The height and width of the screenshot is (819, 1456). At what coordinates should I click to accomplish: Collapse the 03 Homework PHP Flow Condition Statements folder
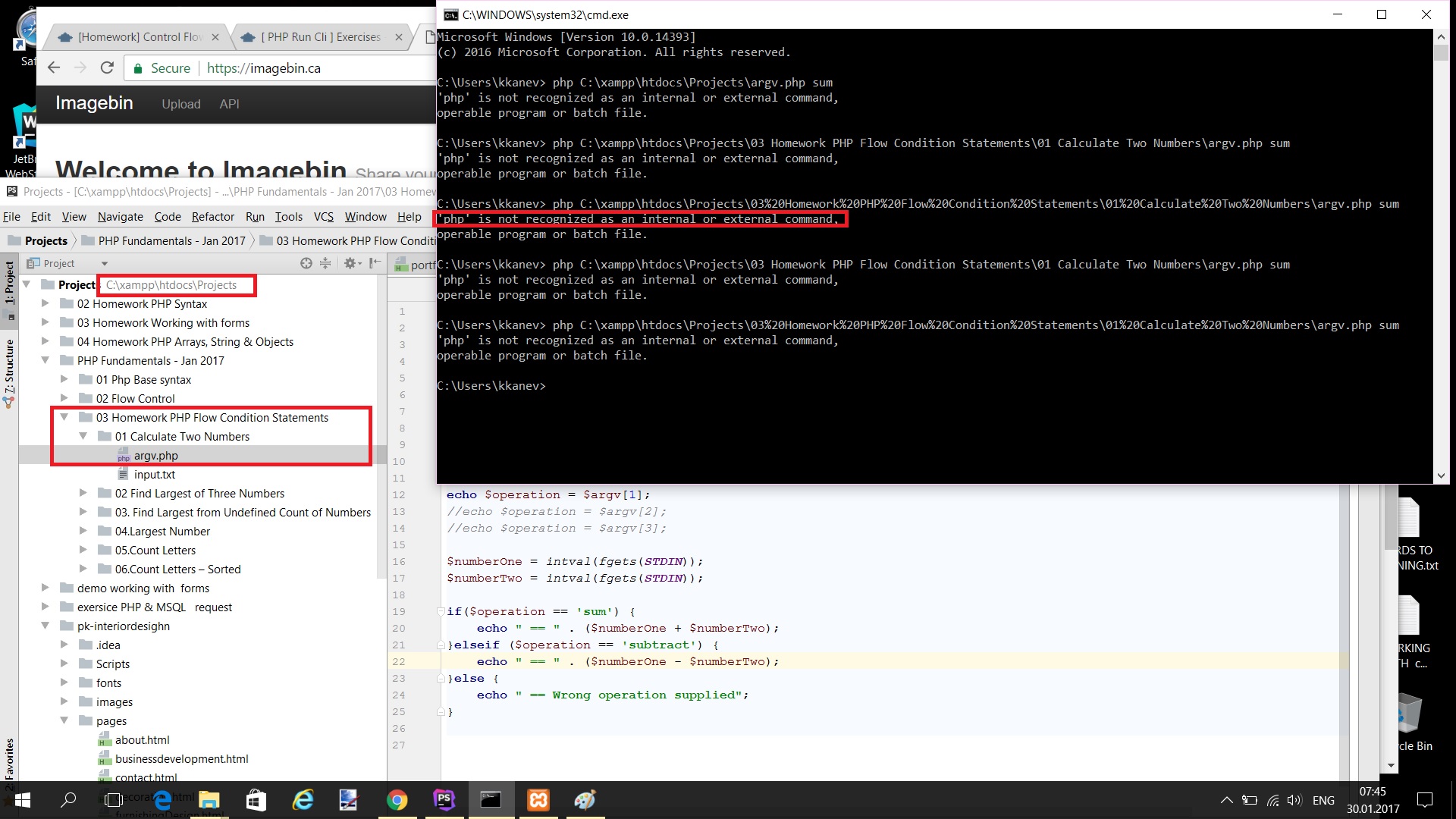(x=64, y=417)
